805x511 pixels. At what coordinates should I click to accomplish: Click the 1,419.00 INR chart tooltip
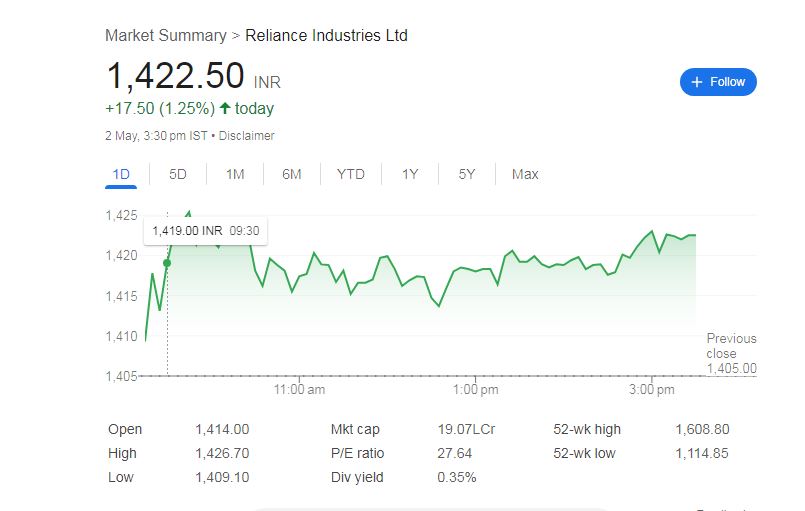(x=205, y=231)
